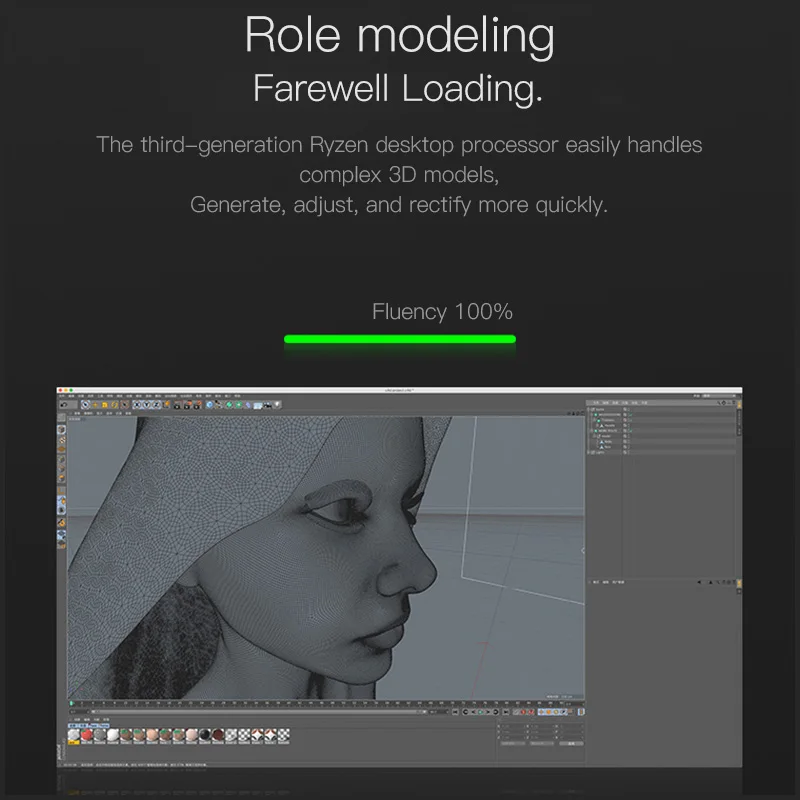800x800 pixels.
Task: Switch to Polygons mode in sidebar
Action: click(x=62, y=478)
